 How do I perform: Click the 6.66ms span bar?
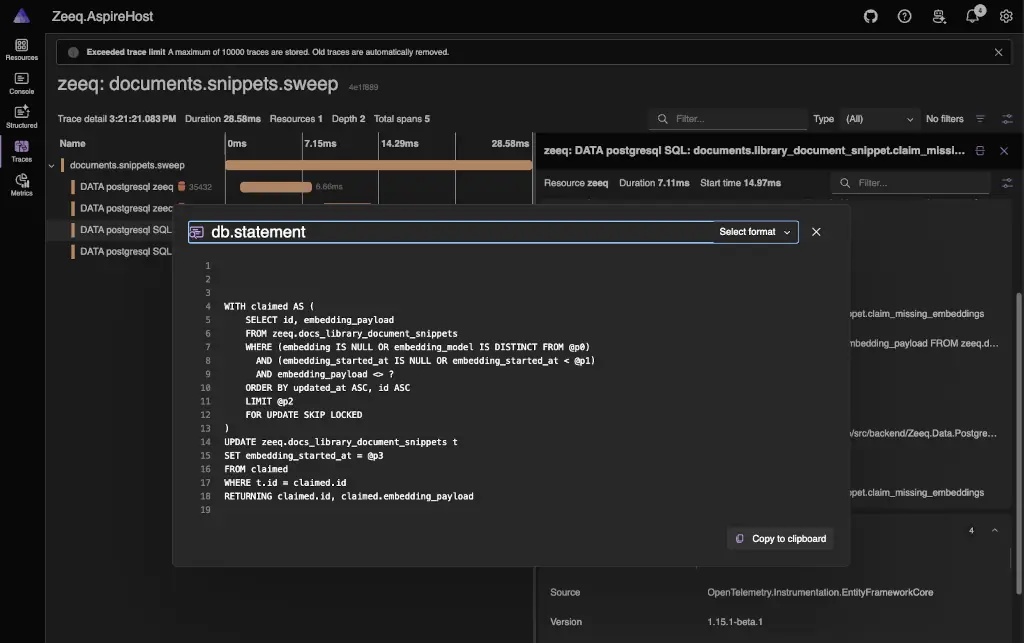pyautogui.click(x=276, y=187)
